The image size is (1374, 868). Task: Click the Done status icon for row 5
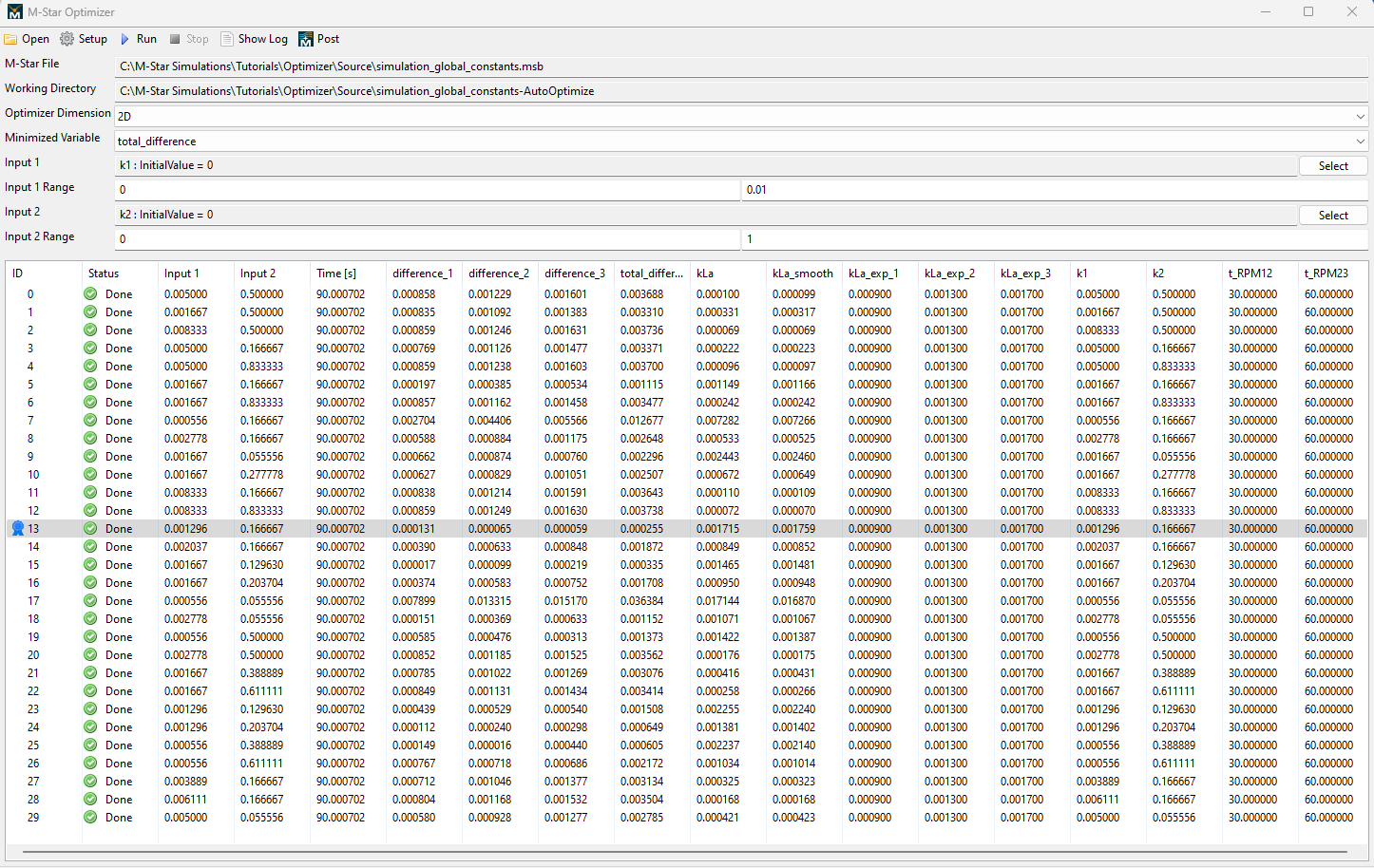point(90,385)
